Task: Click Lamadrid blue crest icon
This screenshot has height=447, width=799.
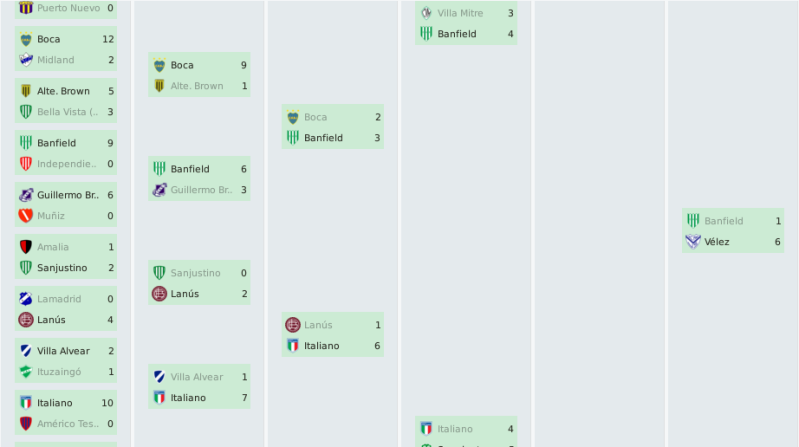Action: pos(26,299)
